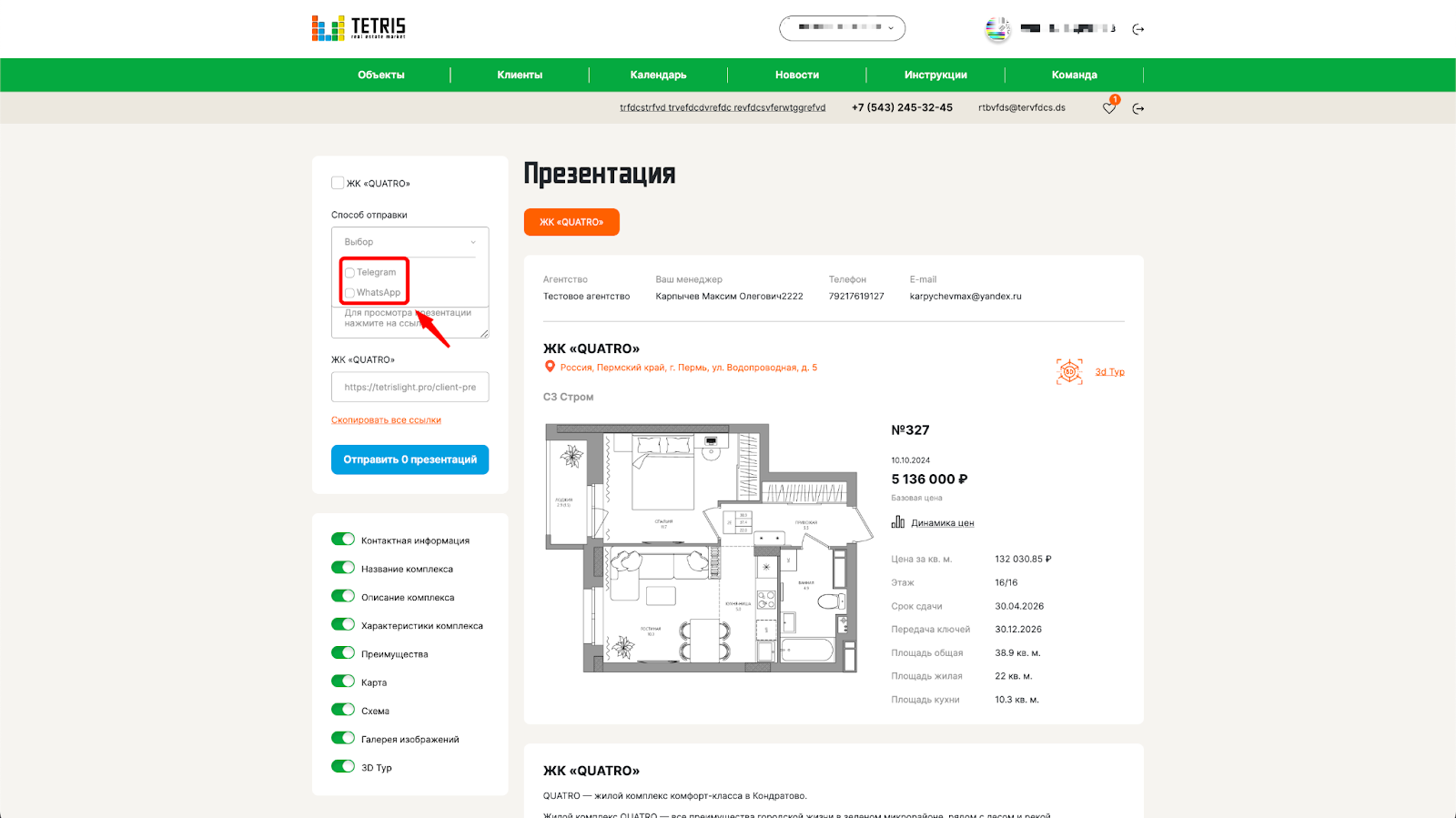Check the Telegram option
The image size is (1456, 818).
(x=349, y=273)
